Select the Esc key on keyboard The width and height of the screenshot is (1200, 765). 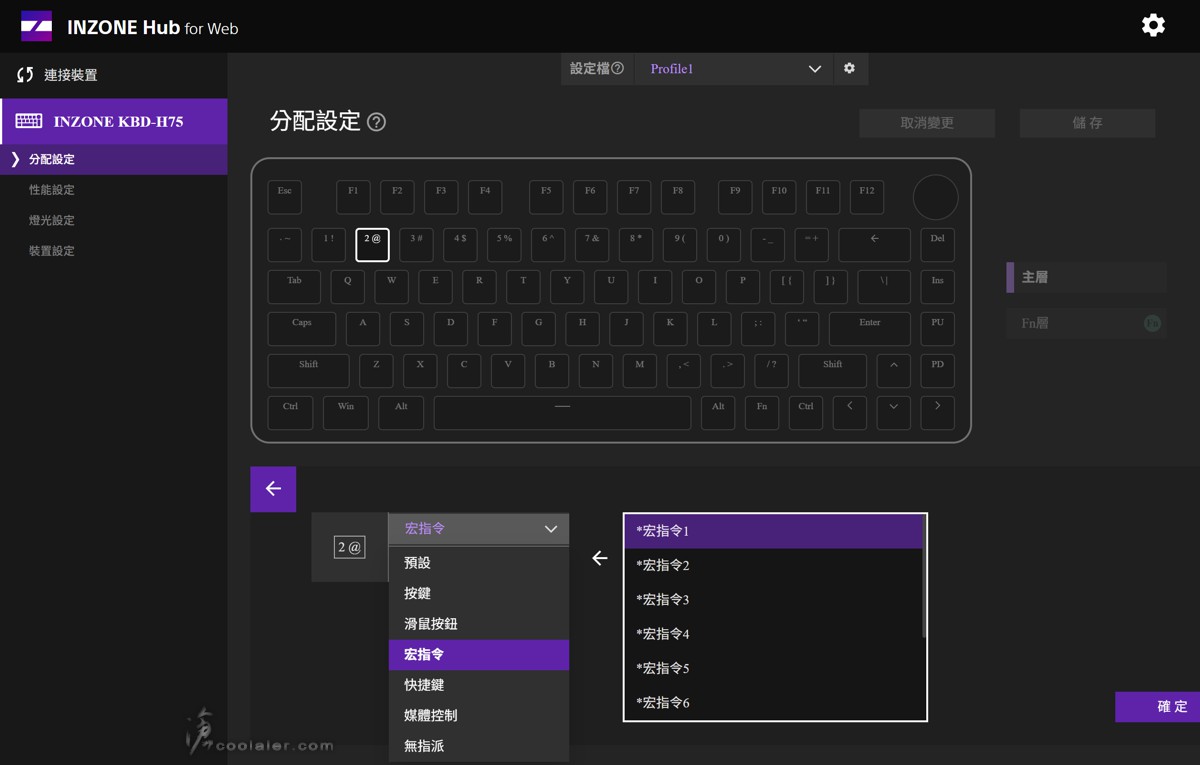click(285, 197)
